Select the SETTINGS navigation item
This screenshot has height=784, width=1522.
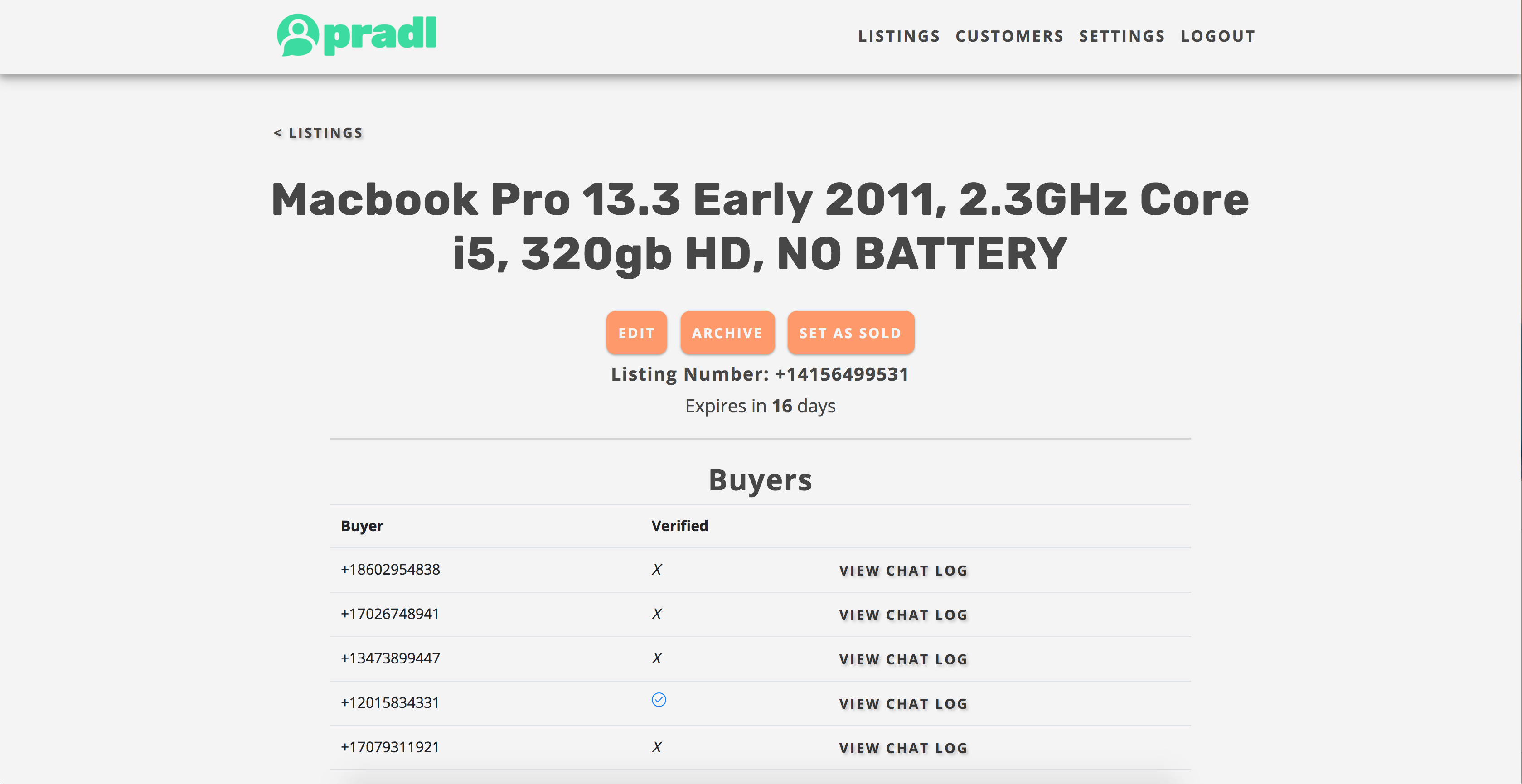1121,35
